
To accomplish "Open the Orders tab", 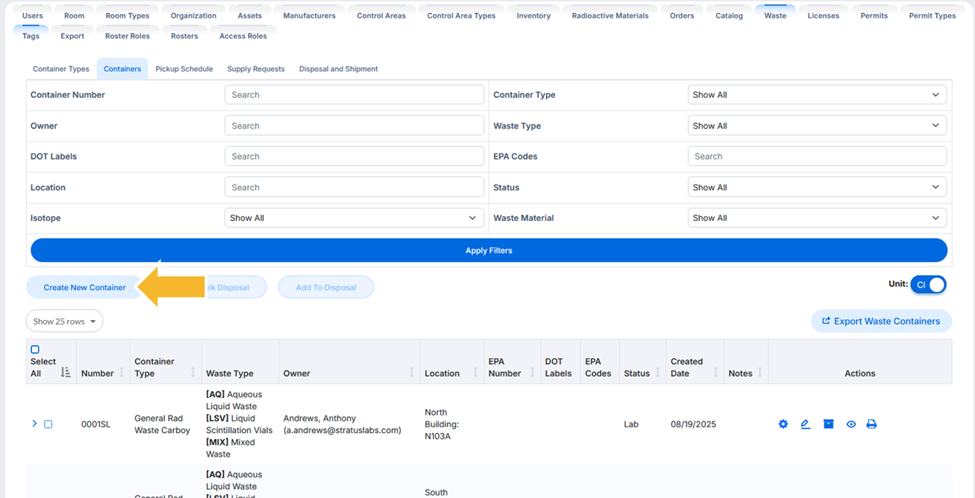I will (682, 16).
